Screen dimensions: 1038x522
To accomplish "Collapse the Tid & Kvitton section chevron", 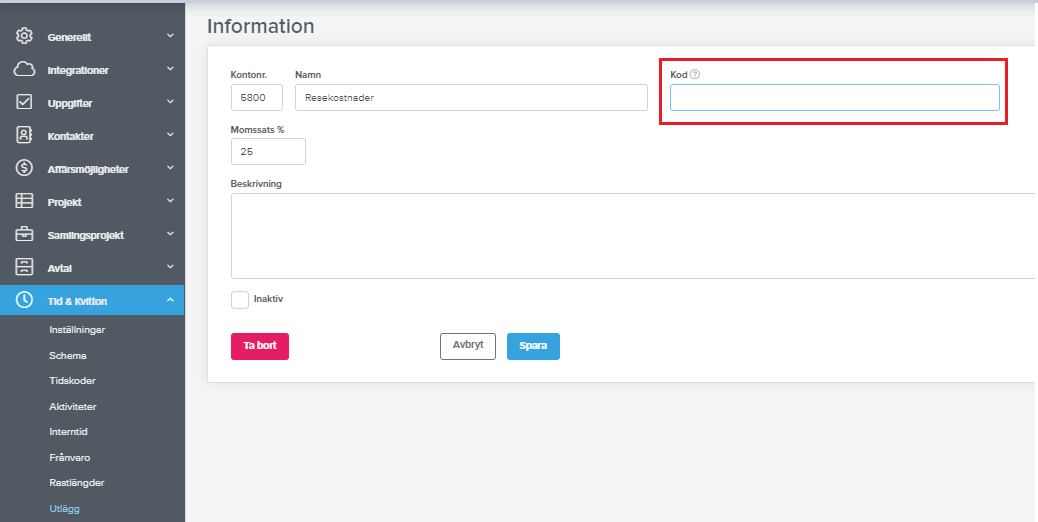I will click(x=170, y=300).
